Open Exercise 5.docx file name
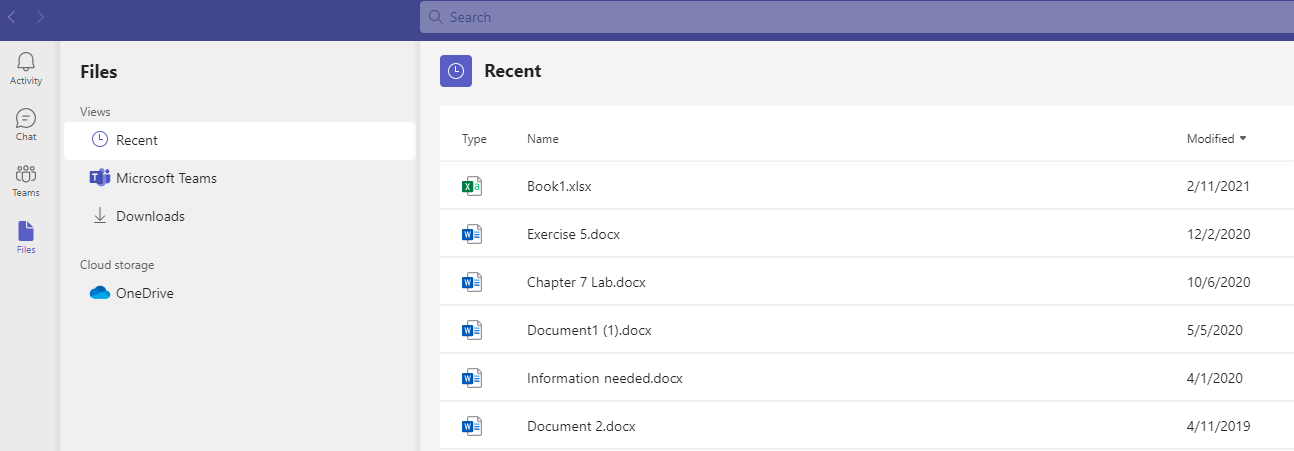The width and height of the screenshot is (1294, 451). click(574, 234)
